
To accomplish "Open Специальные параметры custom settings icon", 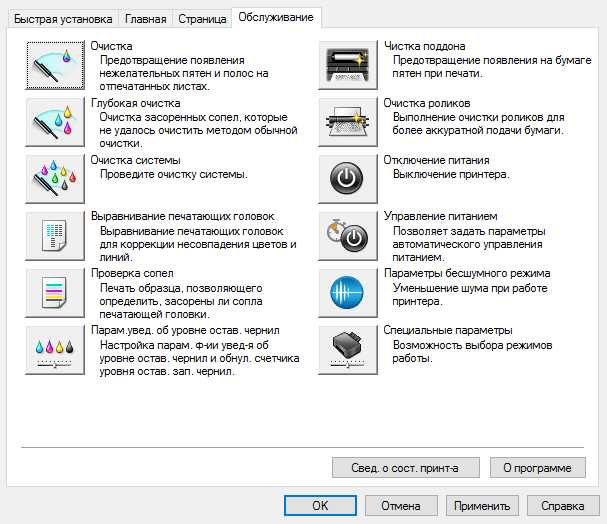I will [348, 349].
